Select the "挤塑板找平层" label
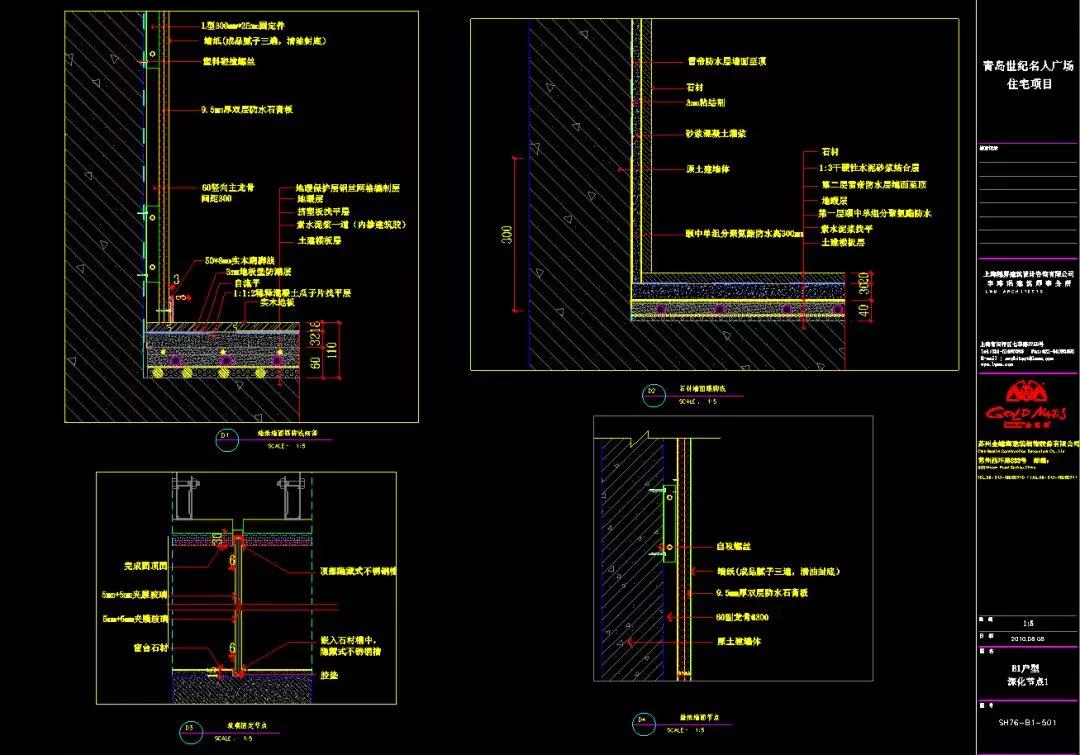 click(x=324, y=211)
